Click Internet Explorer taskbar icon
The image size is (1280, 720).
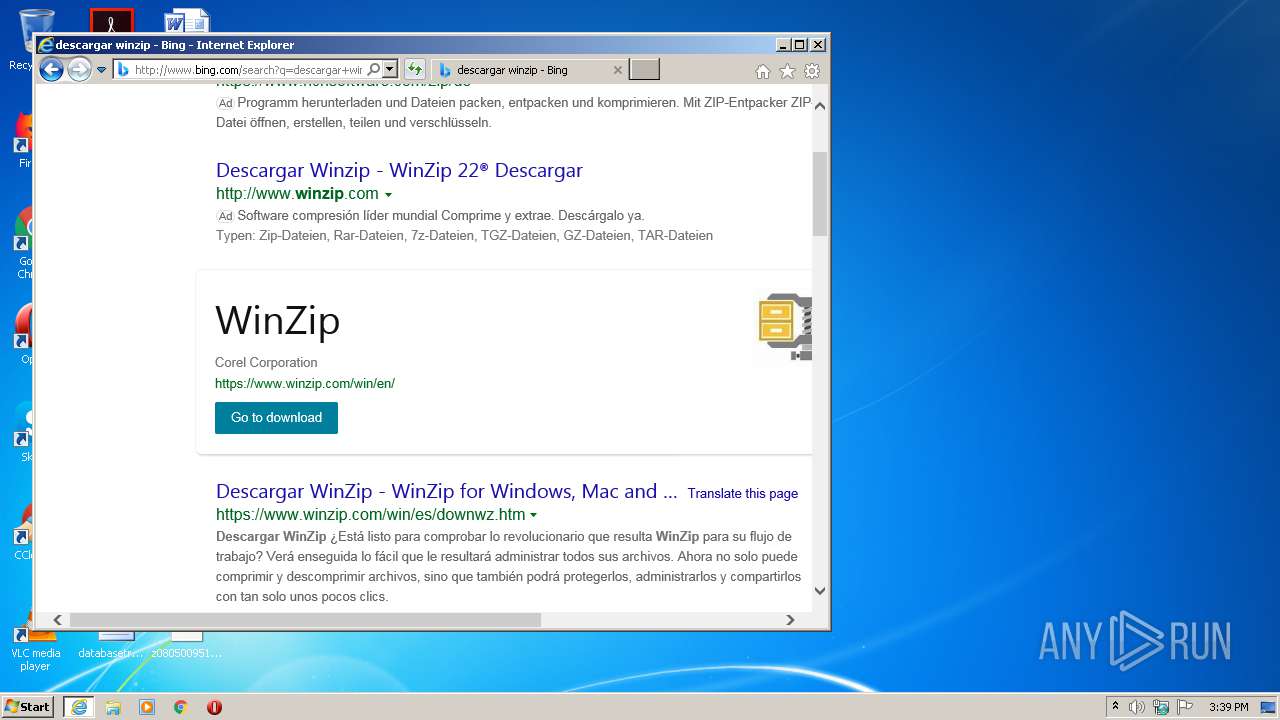(79, 706)
